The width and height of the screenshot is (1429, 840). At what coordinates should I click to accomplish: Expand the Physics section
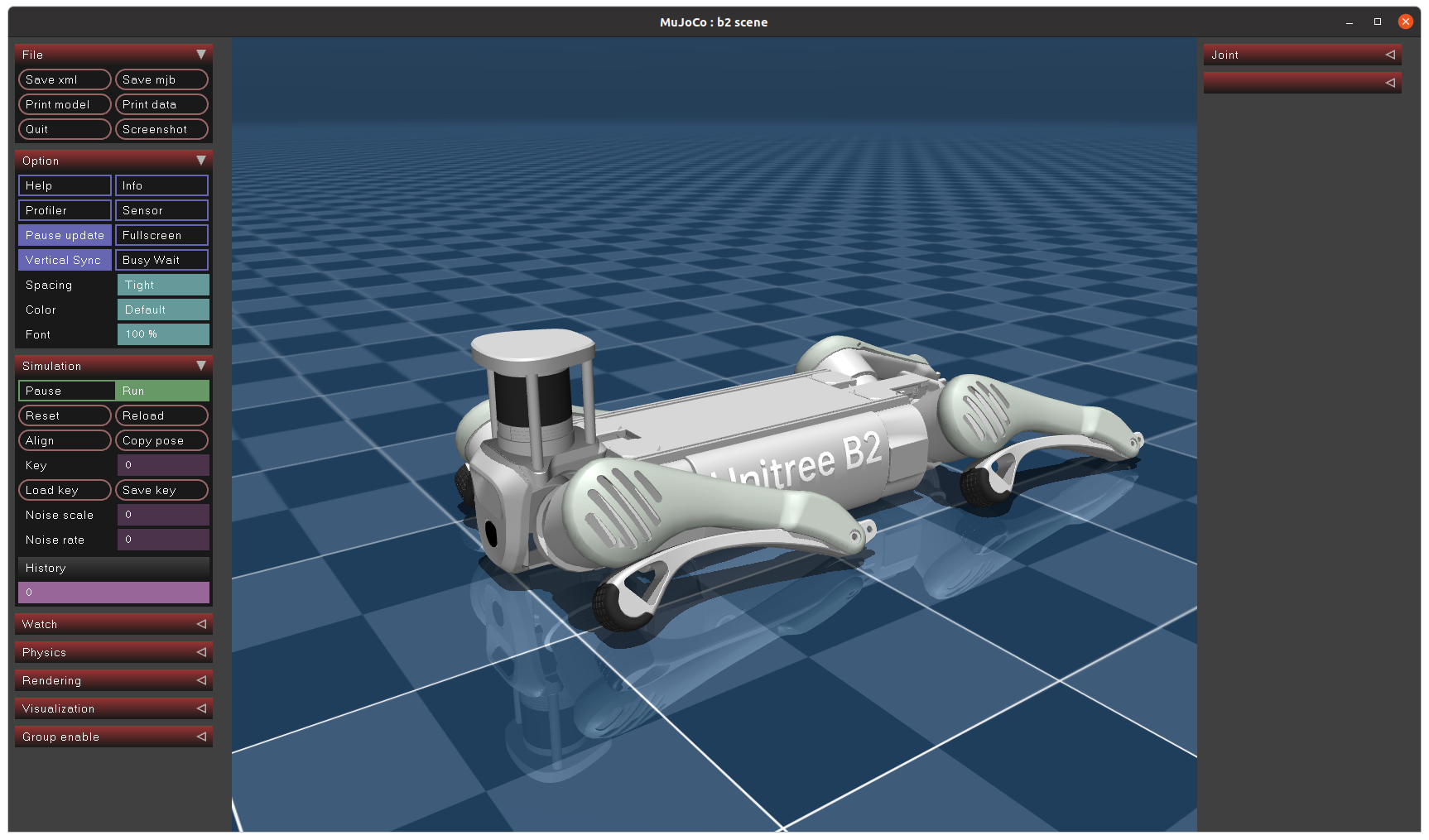[200, 652]
